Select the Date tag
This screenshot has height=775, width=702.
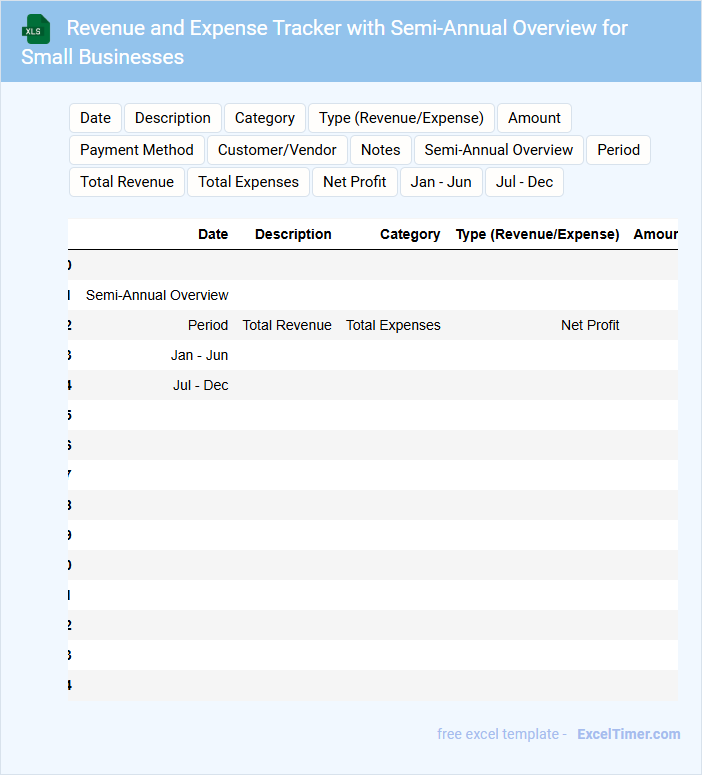pos(95,118)
